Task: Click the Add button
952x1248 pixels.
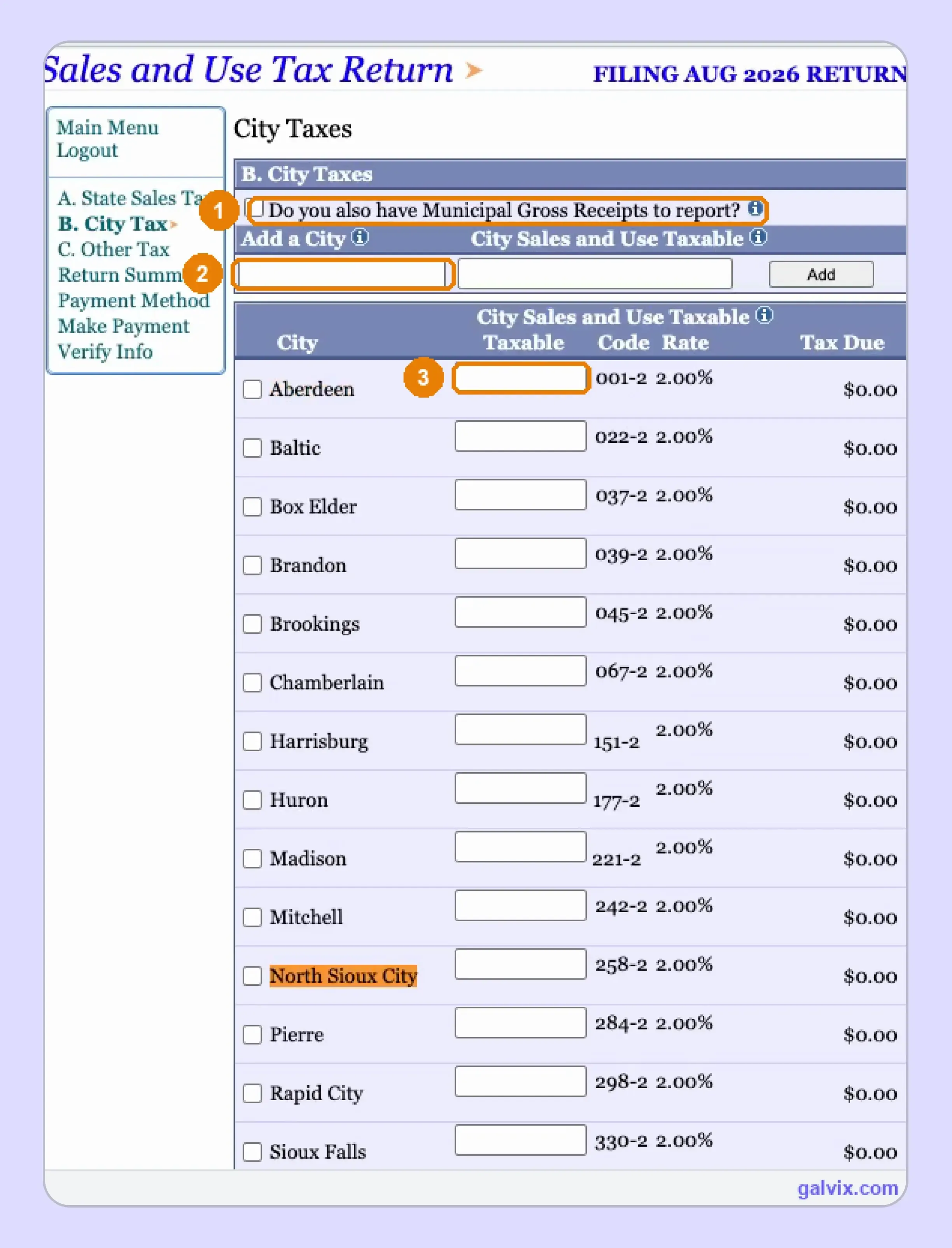Action: tap(821, 274)
